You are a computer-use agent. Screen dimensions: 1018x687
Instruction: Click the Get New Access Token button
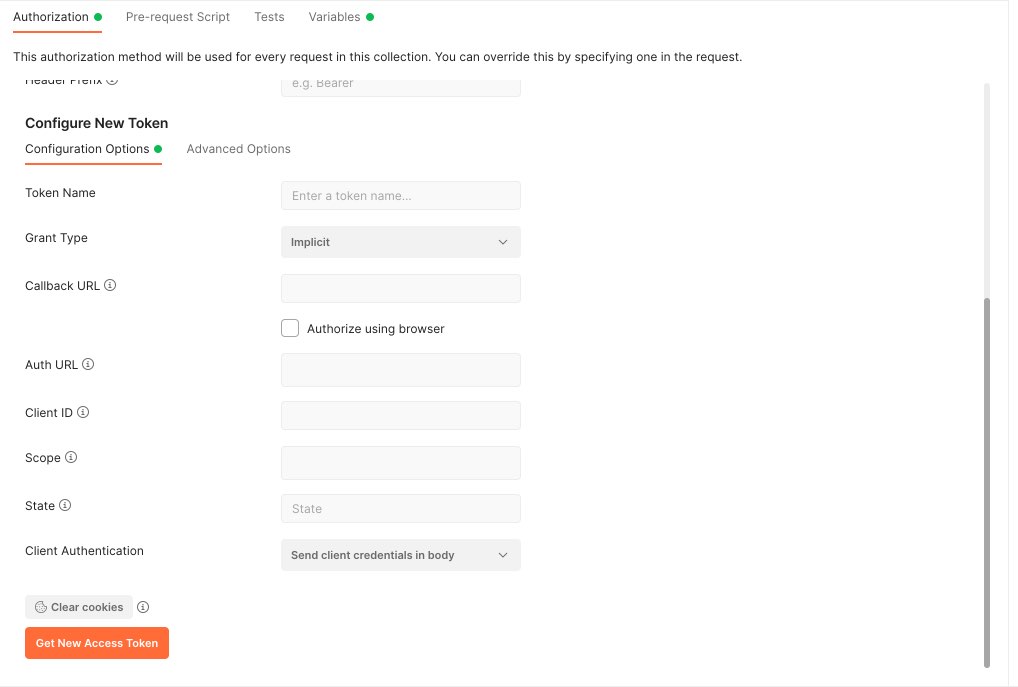point(96,643)
